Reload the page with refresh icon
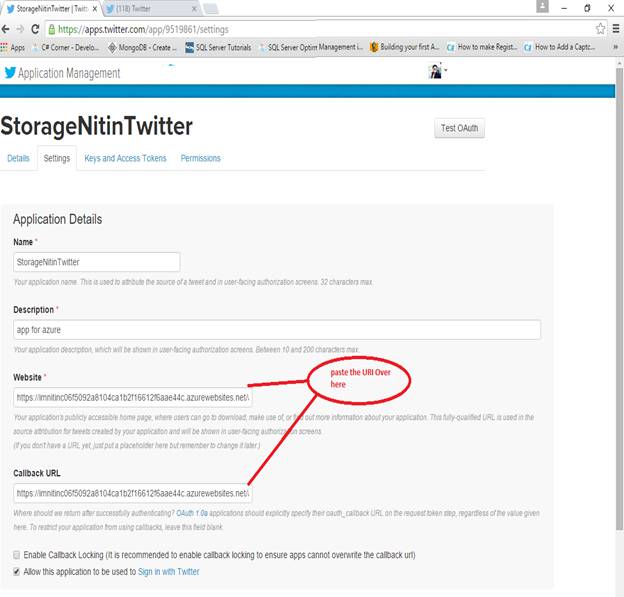This screenshot has height=597, width=624. click(x=35, y=29)
